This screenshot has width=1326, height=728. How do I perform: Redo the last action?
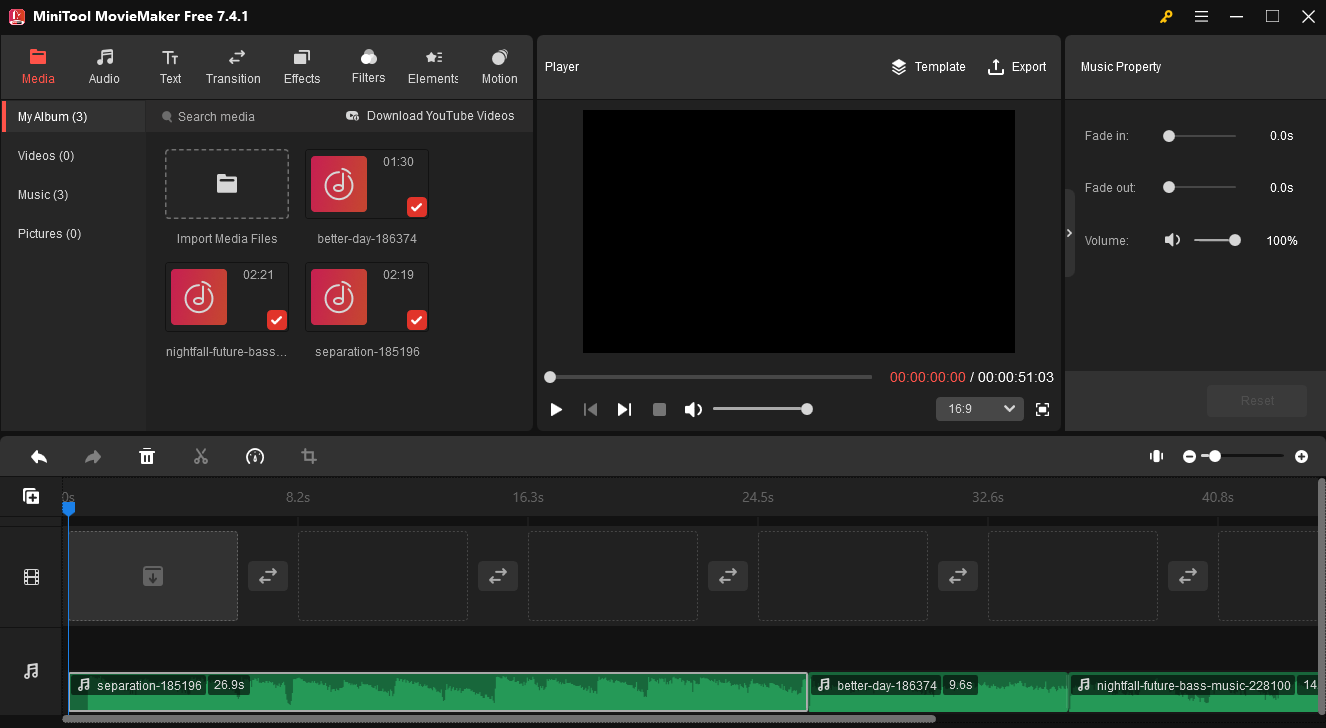(93, 457)
